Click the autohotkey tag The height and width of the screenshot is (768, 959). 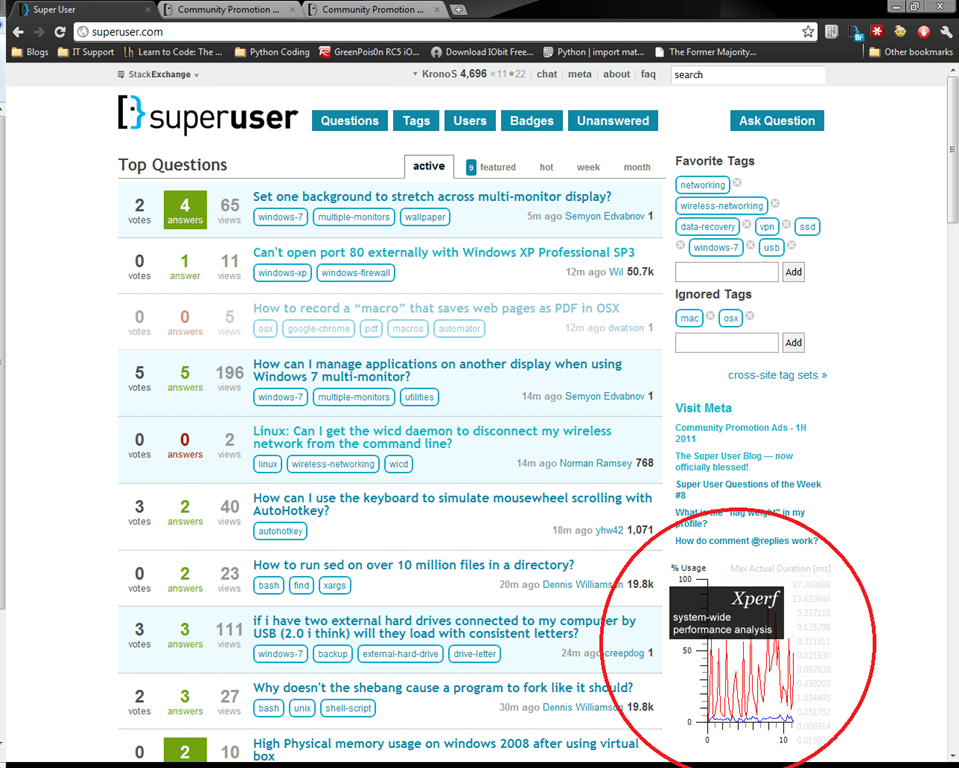[x=280, y=531]
